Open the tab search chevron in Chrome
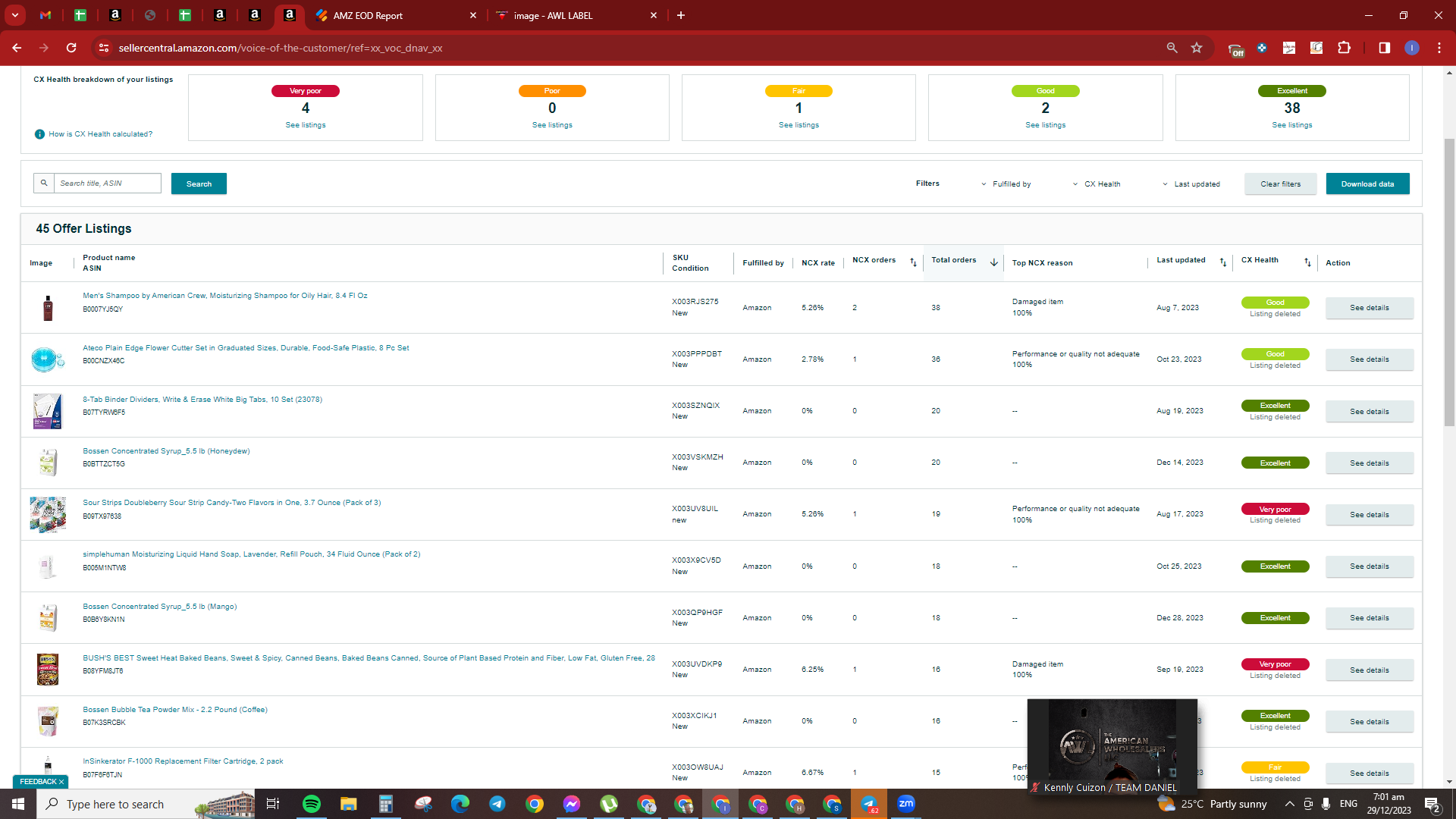The width and height of the screenshot is (1456, 819). point(15,15)
